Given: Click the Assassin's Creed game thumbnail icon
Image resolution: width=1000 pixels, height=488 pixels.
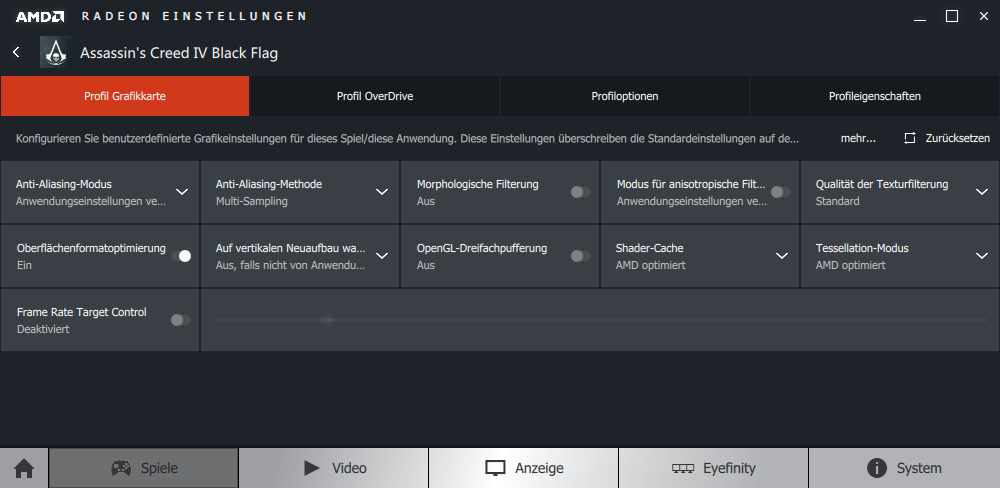Looking at the screenshot, I should pyautogui.click(x=55, y=52).
